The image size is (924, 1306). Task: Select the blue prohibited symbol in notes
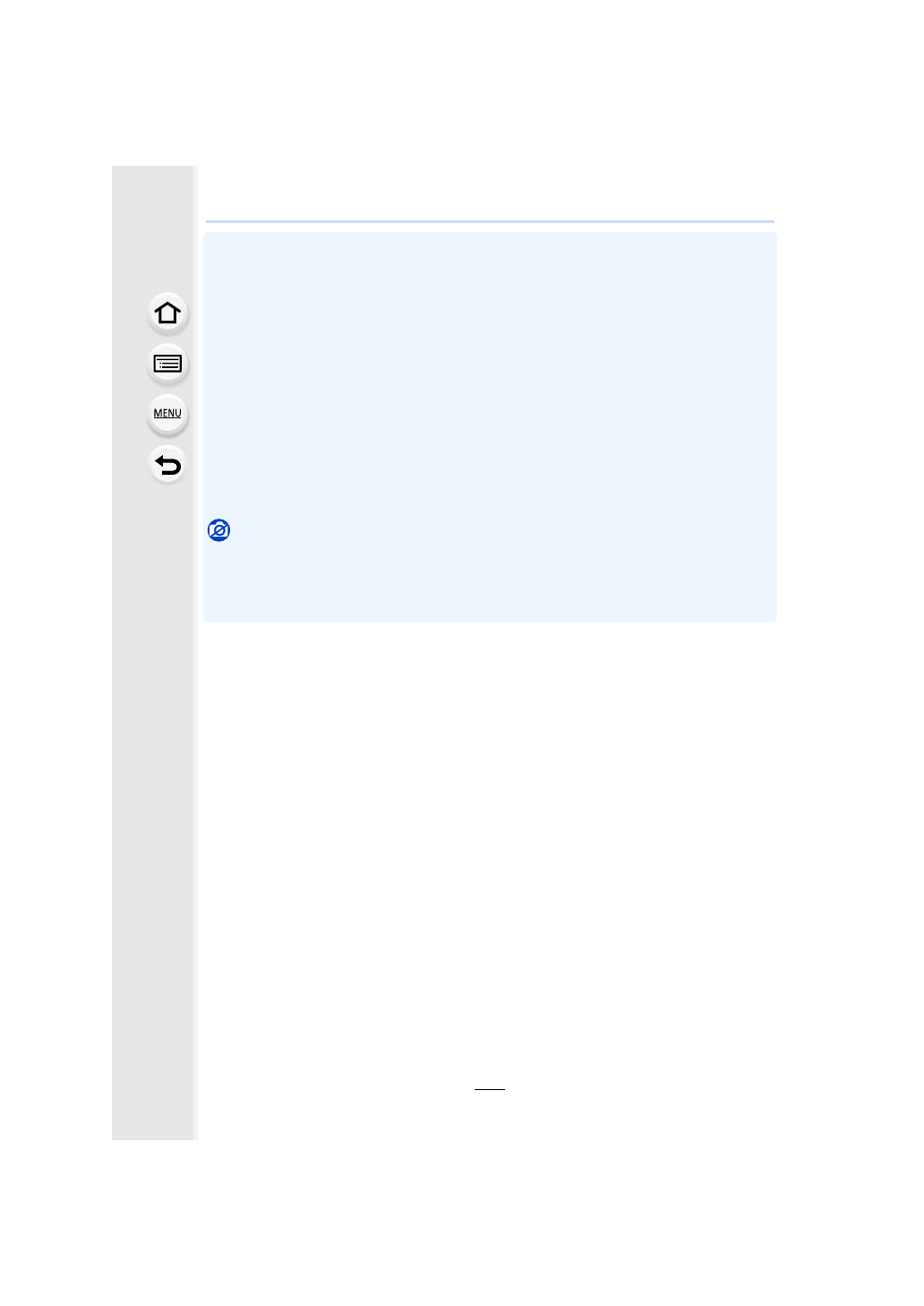tap(218, 530)
